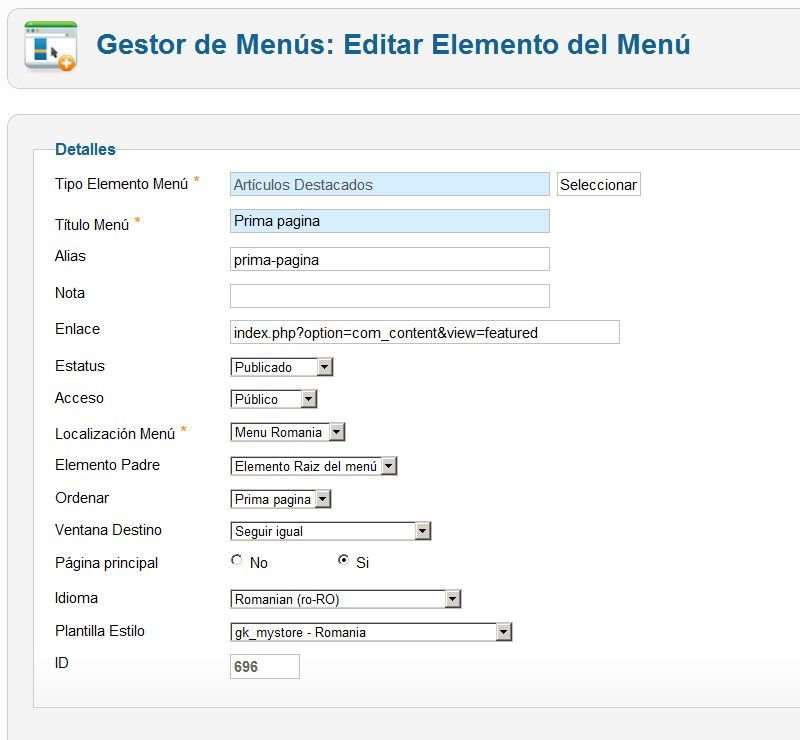Click the Enlace link field

425,332
